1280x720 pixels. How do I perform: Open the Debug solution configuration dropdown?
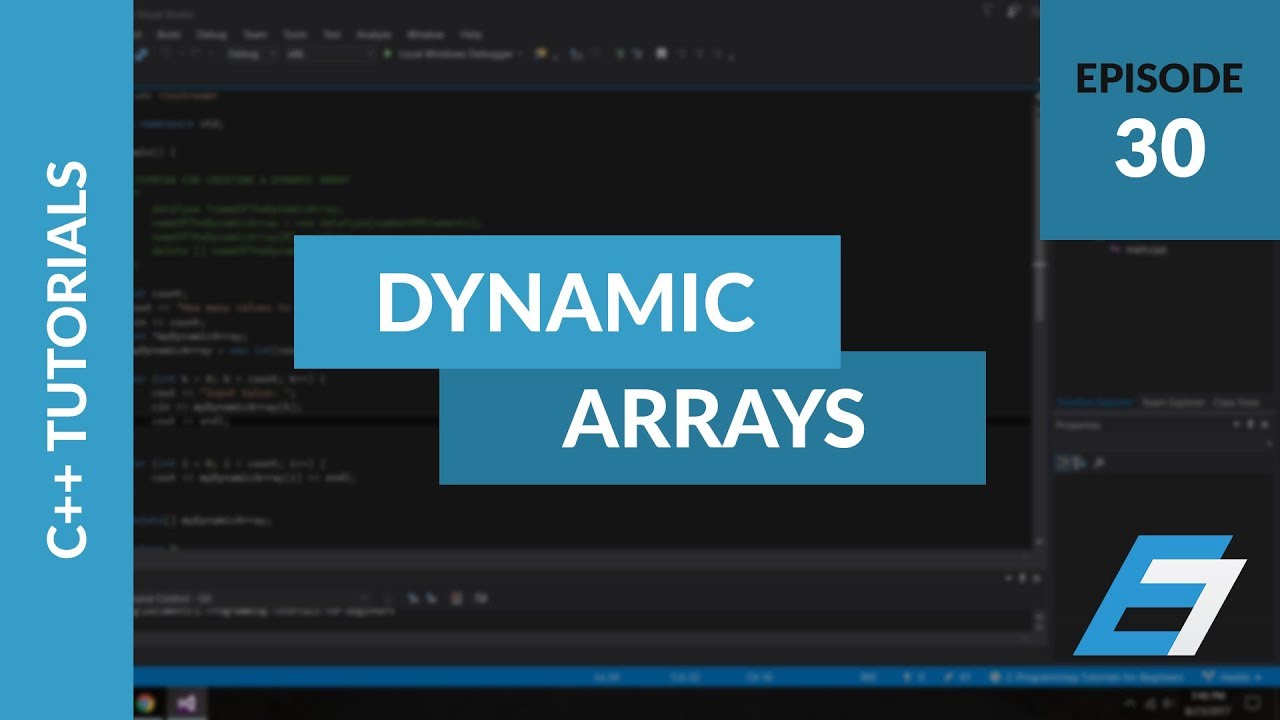[251, 54]
